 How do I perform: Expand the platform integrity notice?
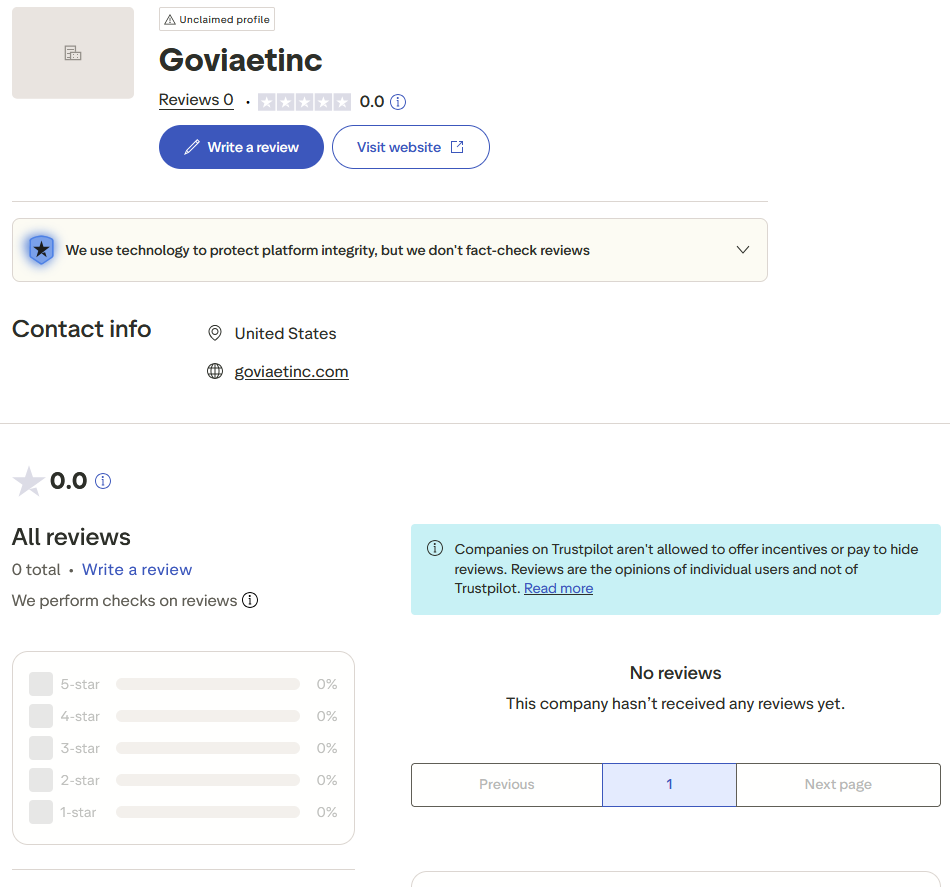click(x=743, y=250)
